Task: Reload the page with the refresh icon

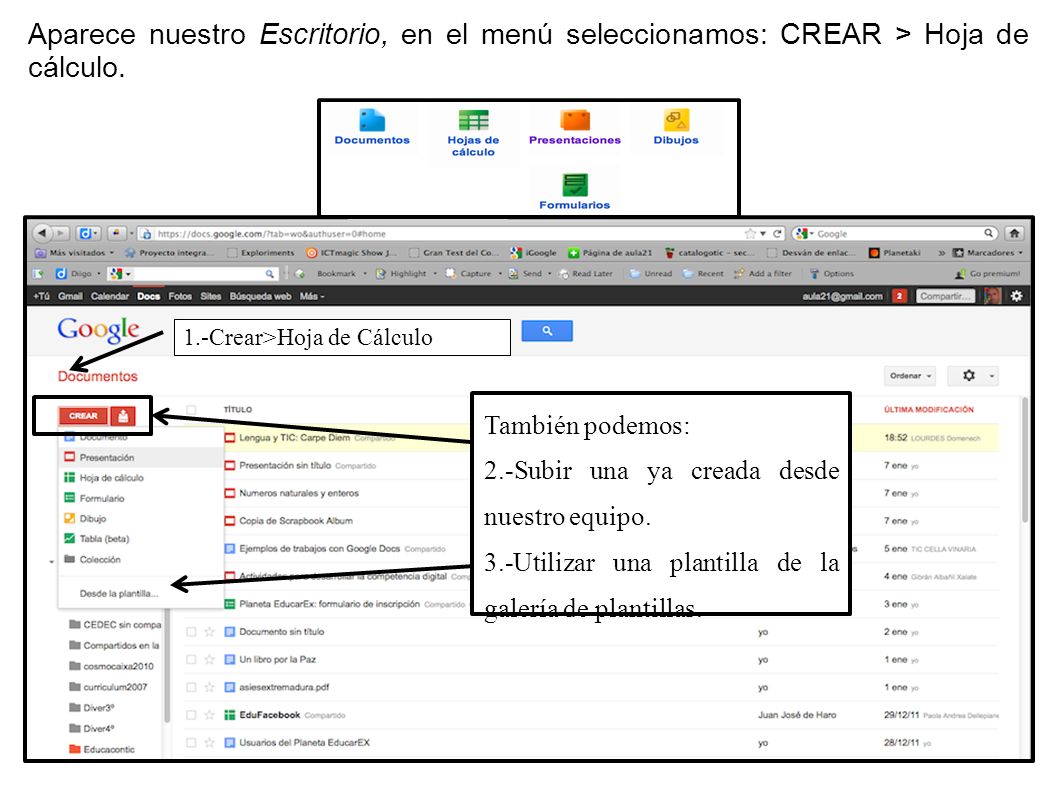Action: (777, 234)
